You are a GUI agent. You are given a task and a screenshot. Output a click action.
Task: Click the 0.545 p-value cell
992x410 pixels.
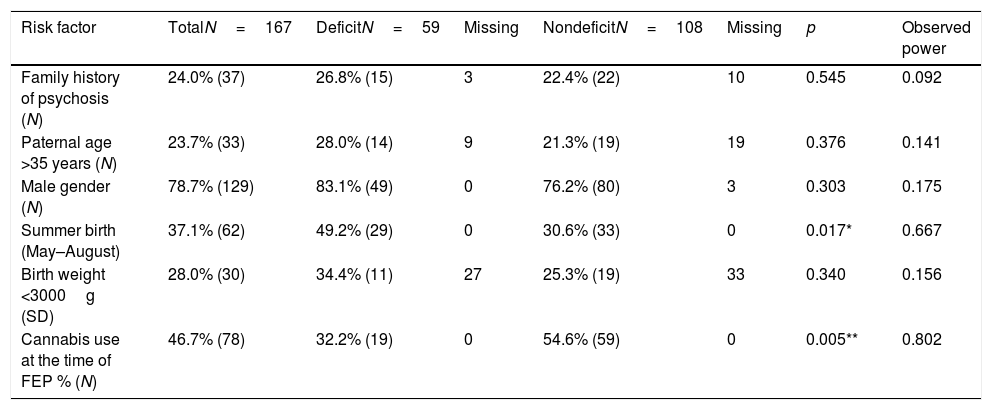click(x=824, y=81)
